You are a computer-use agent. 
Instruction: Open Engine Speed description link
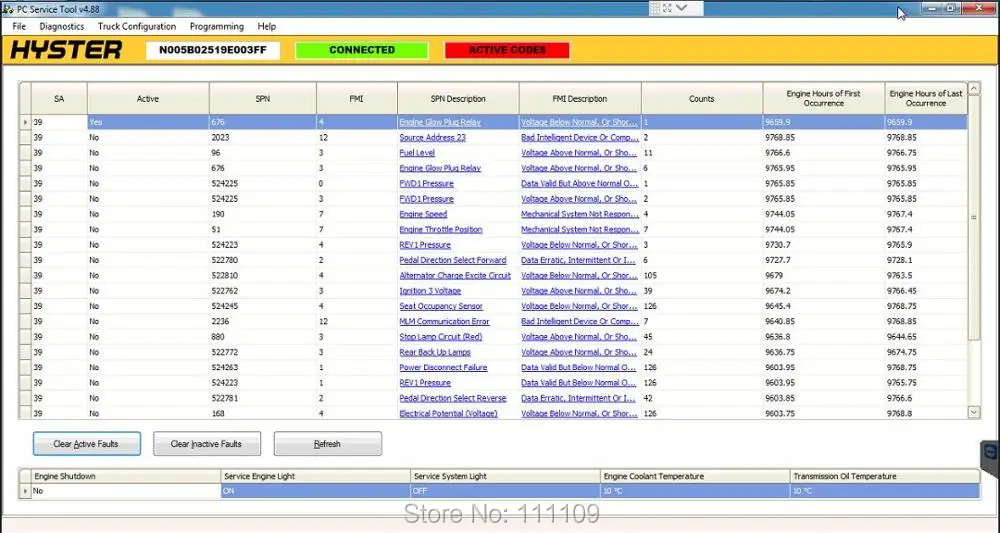pyautogui.click(x=423, y=214)
